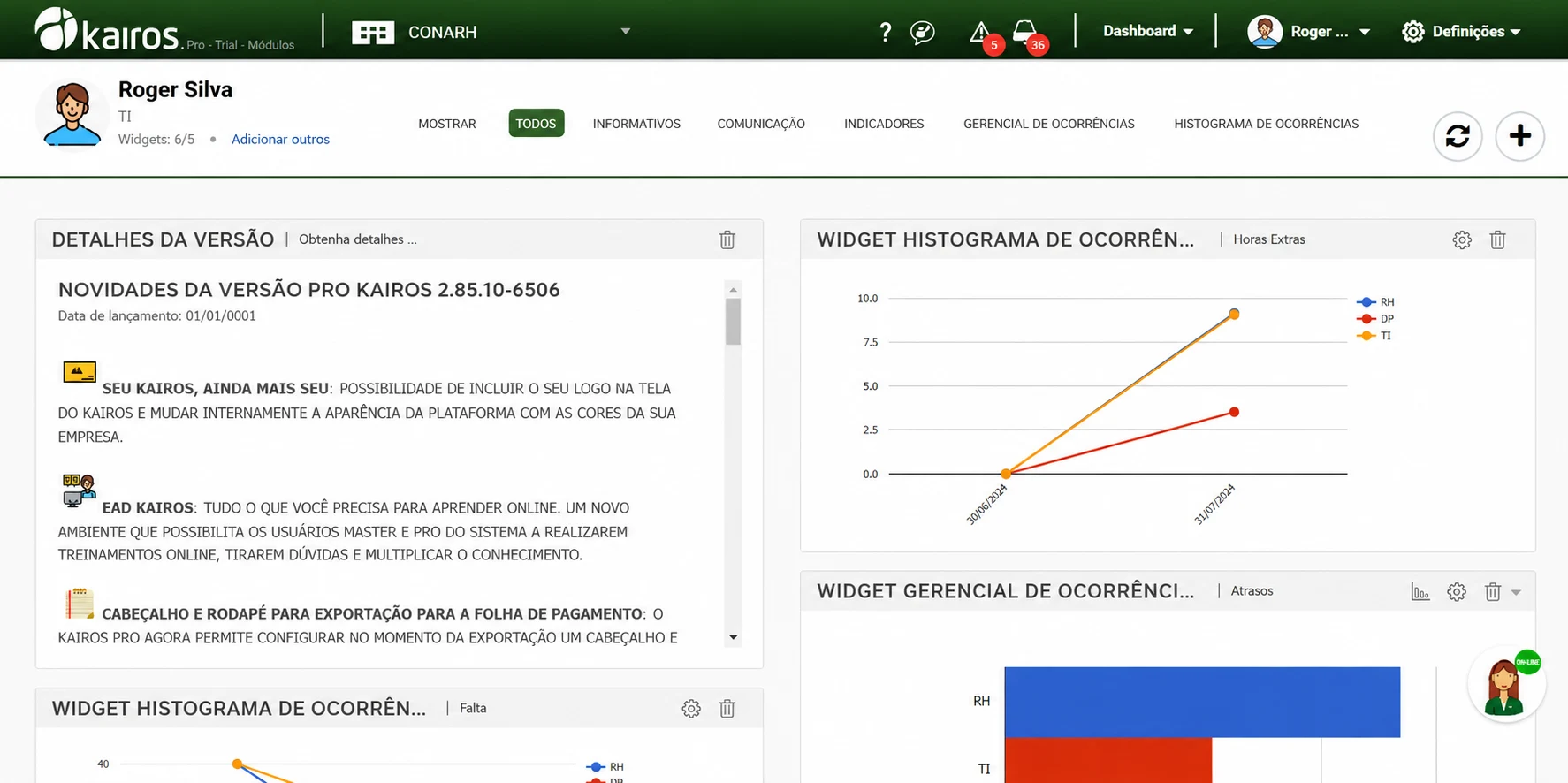
Task: Open the online support assistant avatar
Action: coord(1506,685)
